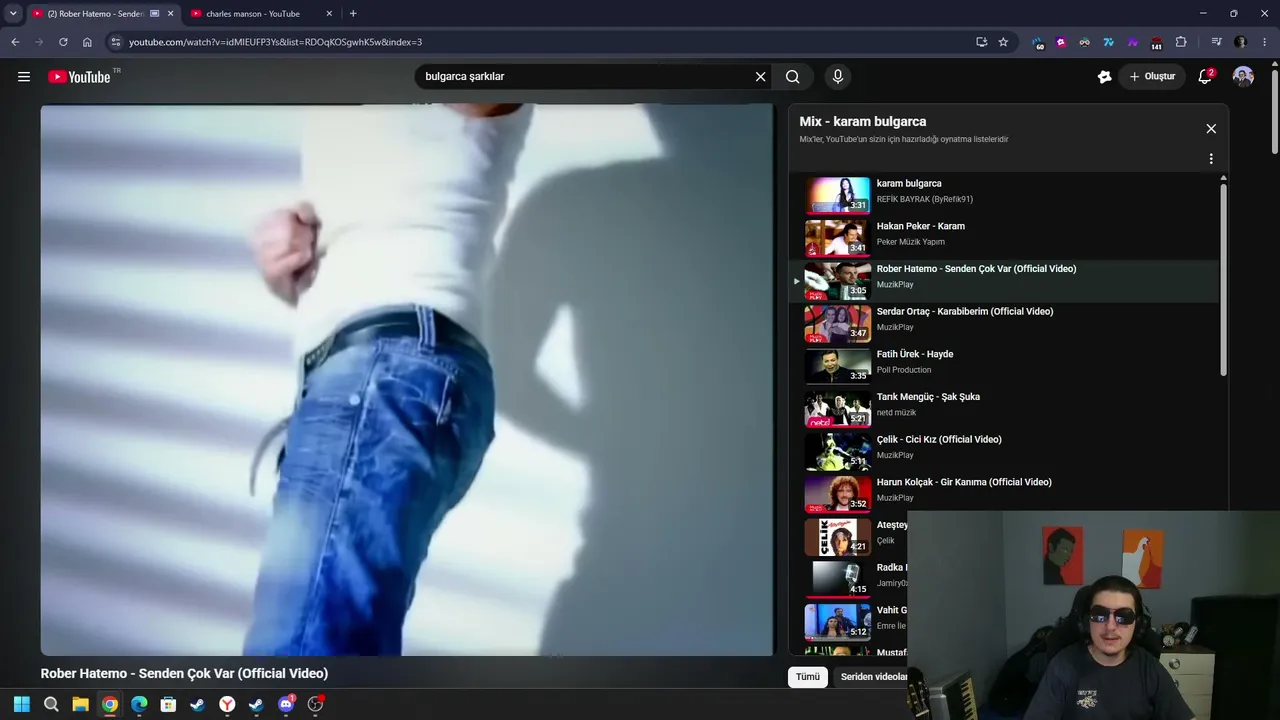
Task: Close the charles manson tab
Action: point(329,14)
